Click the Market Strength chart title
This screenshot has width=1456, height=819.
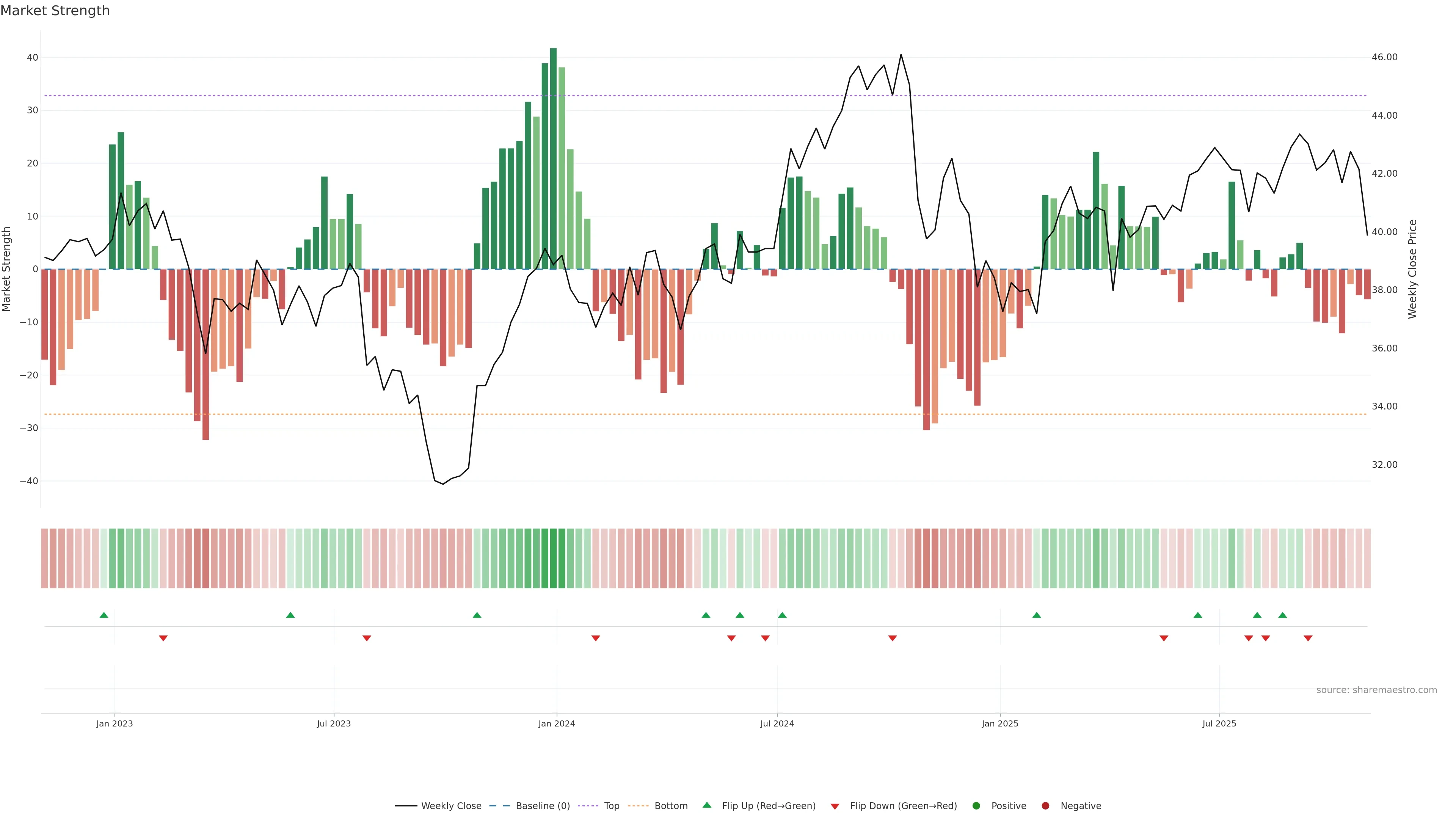click(x=55, y=11)
